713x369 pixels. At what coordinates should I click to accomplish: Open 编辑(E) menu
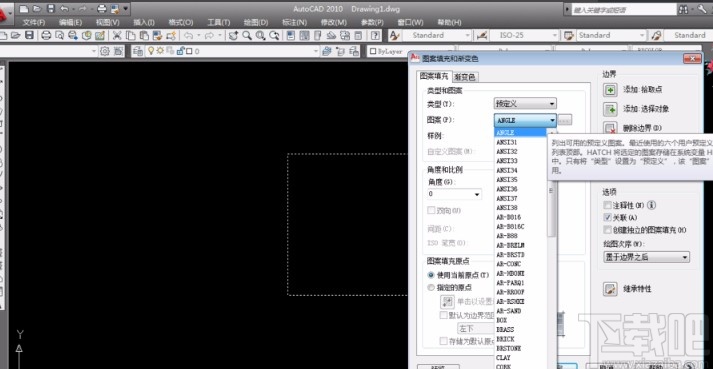point(70,22)
